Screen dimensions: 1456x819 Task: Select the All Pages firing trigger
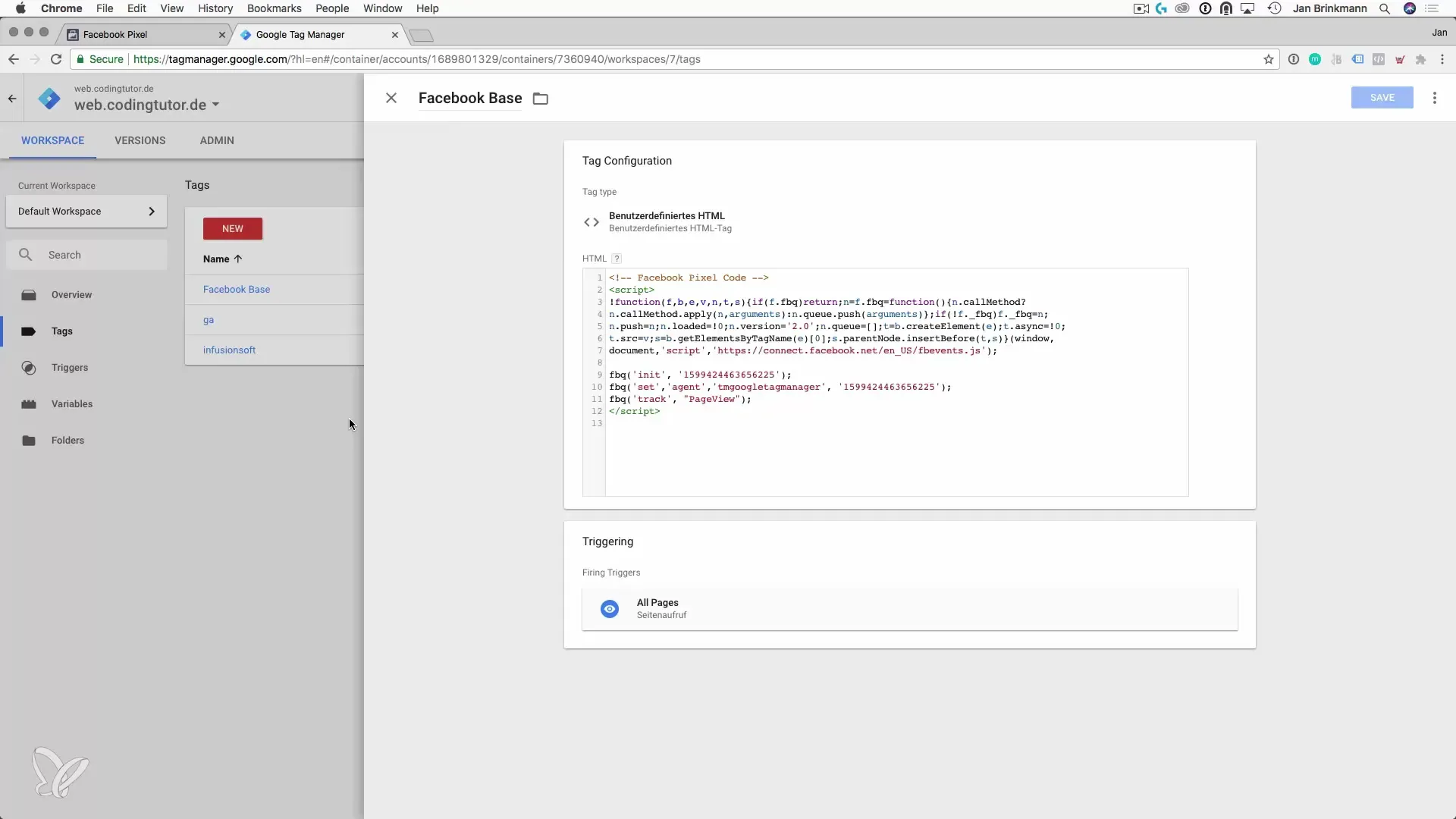tap(909, 609)
